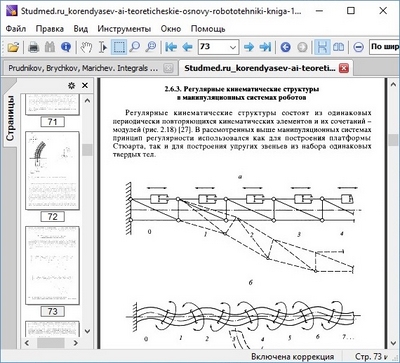Screen dimensions: 400x363
Task: Activate the rectangle selection tool
Action: [119, 47]
